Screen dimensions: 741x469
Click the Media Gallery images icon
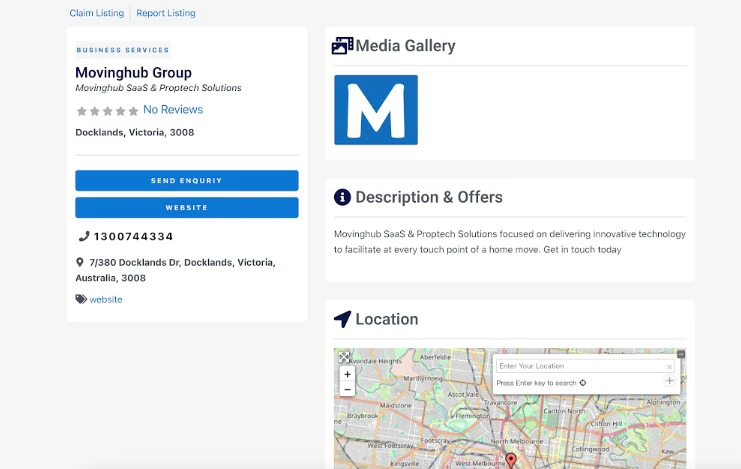(x=343, y=46)
